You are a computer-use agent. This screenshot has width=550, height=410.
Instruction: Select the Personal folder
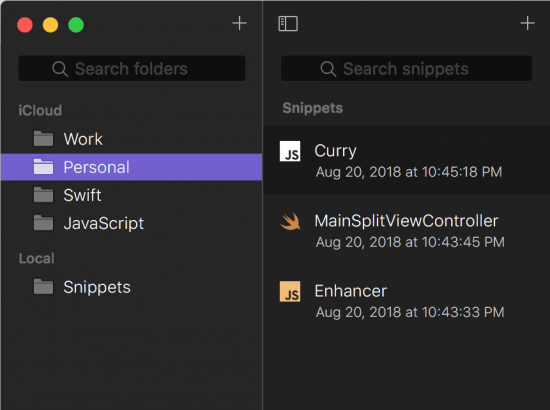(x=132, y=167)
